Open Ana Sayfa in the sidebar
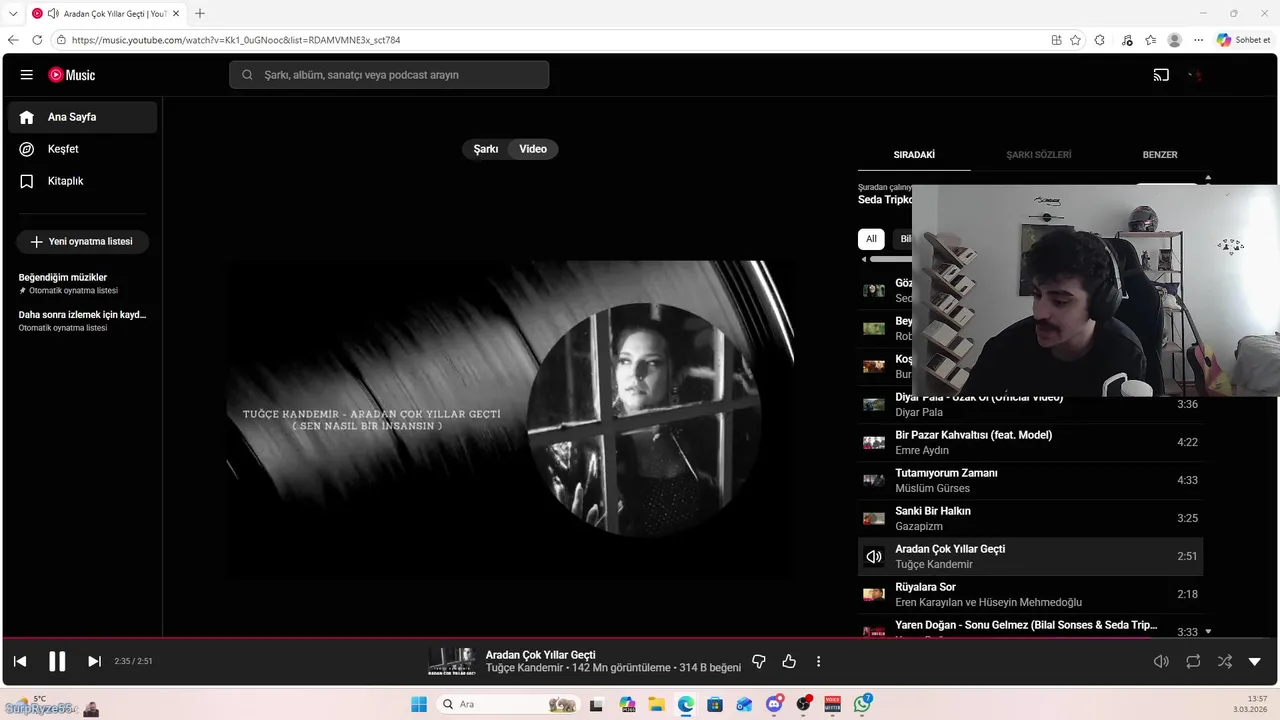 (x=84, y=117)
